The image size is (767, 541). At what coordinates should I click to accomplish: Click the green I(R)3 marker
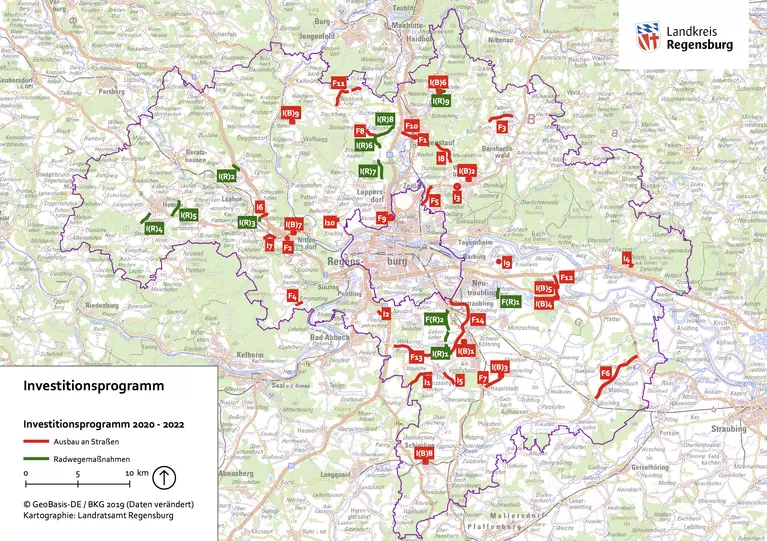tap(247, 223)
